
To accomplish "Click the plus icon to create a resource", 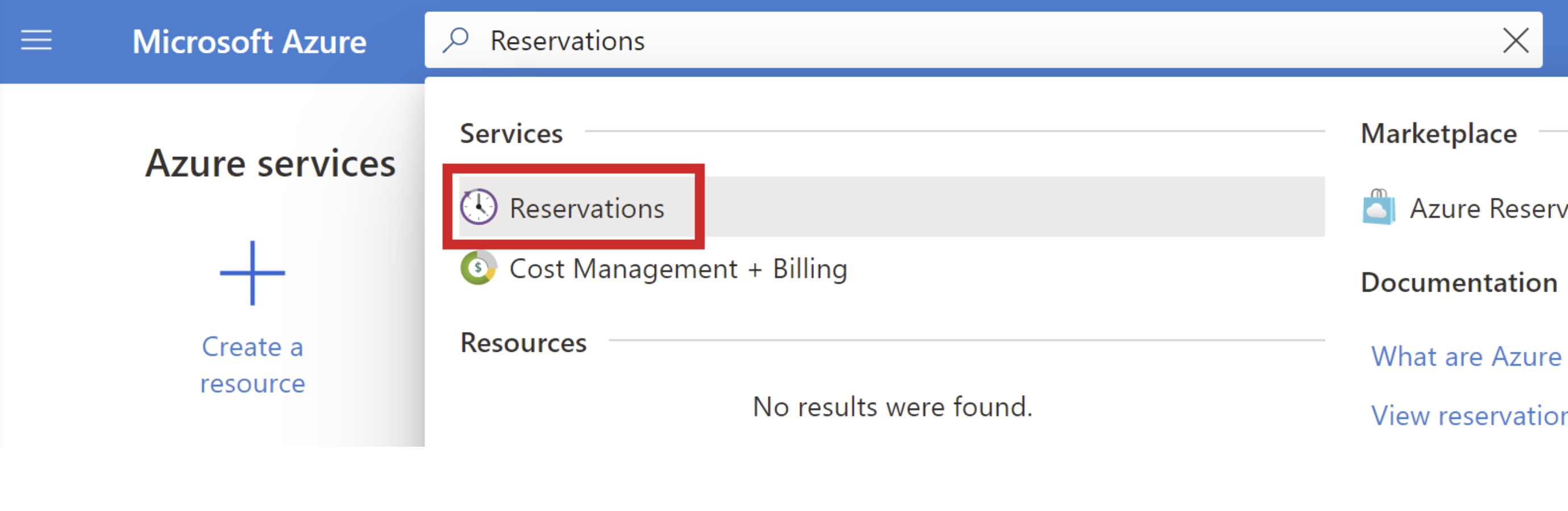I will tap(252, 273).
